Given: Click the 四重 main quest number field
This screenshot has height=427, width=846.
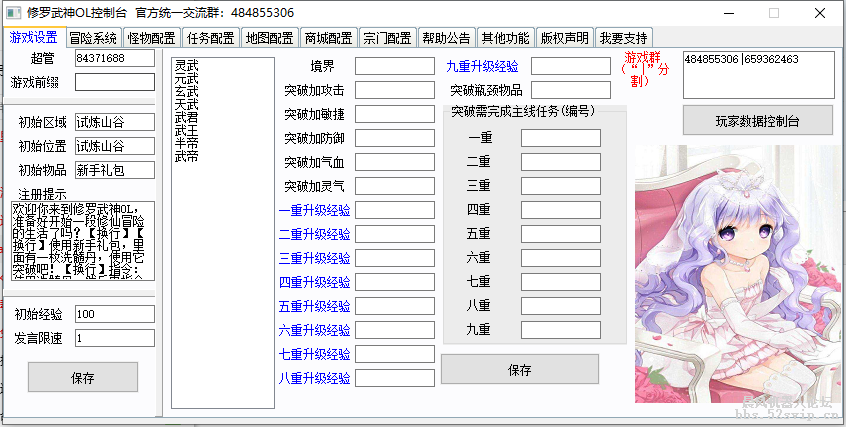Looking at the screenshot, I should pyautogui.click(x=561, y=210).
